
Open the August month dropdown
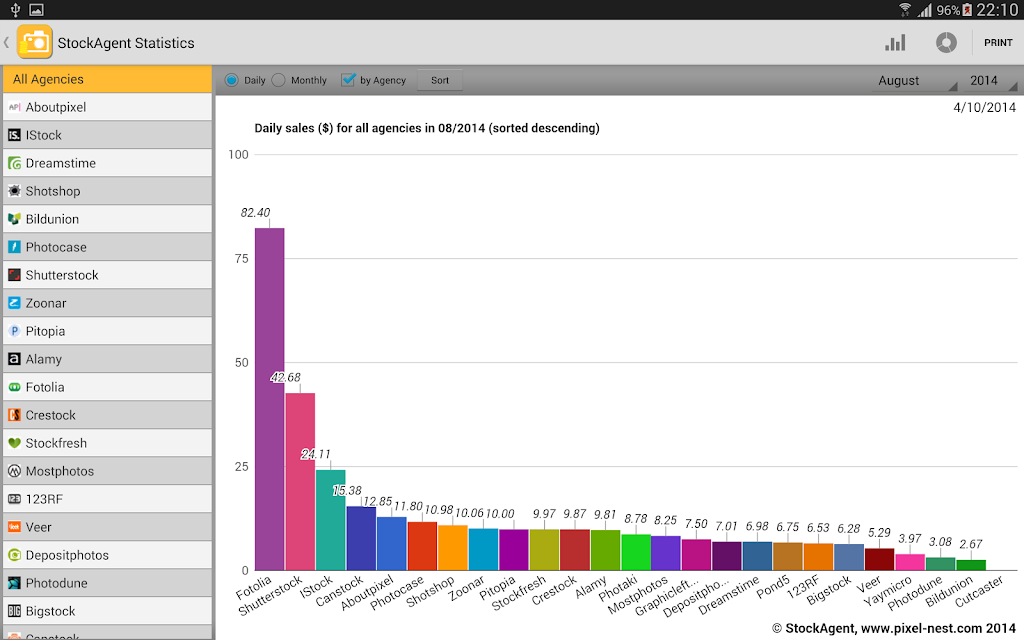[915, 80]
